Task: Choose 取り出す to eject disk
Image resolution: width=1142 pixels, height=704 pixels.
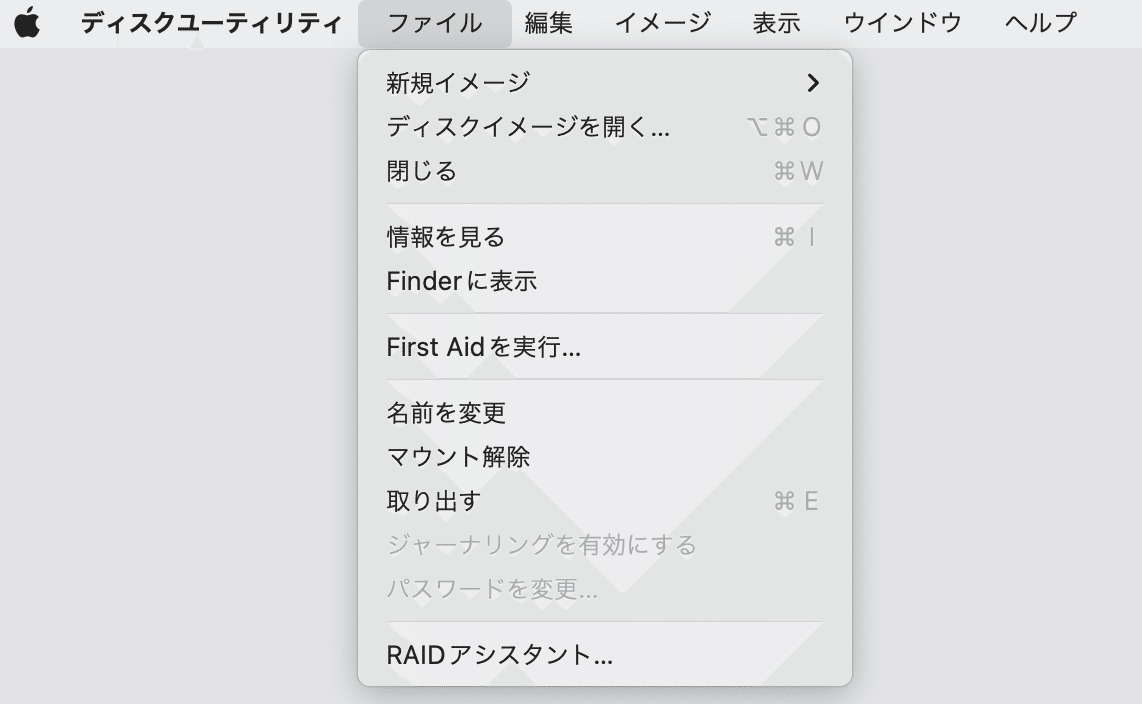Action: click(434, 501)
